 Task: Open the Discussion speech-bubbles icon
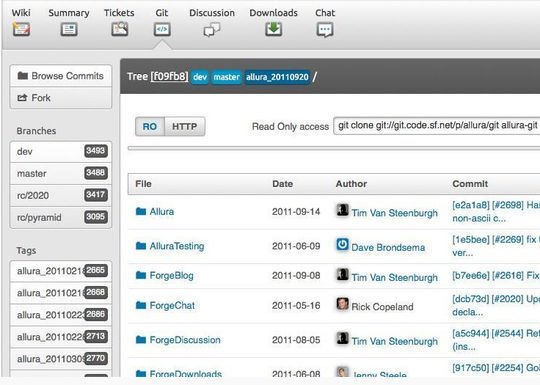pyautogui.click(x=212, y=30)
